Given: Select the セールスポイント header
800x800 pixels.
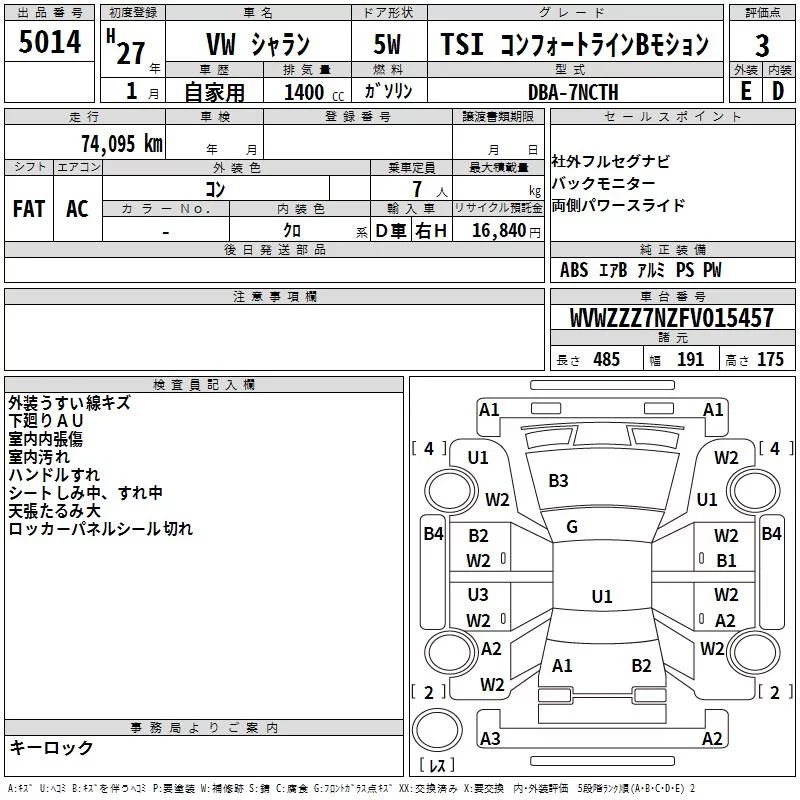Looking at the screenshot, I should point(672,117).
